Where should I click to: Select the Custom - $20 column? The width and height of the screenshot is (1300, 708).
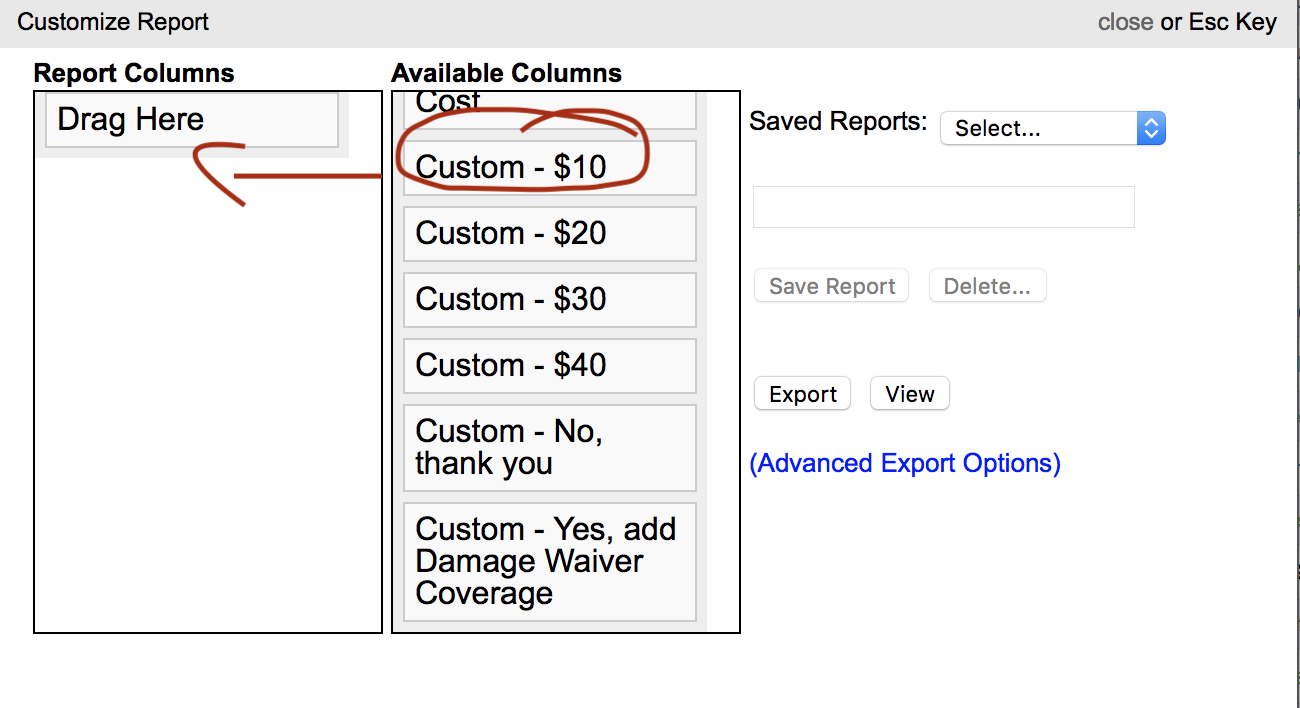pyautogui.click(x=549, y=233)
